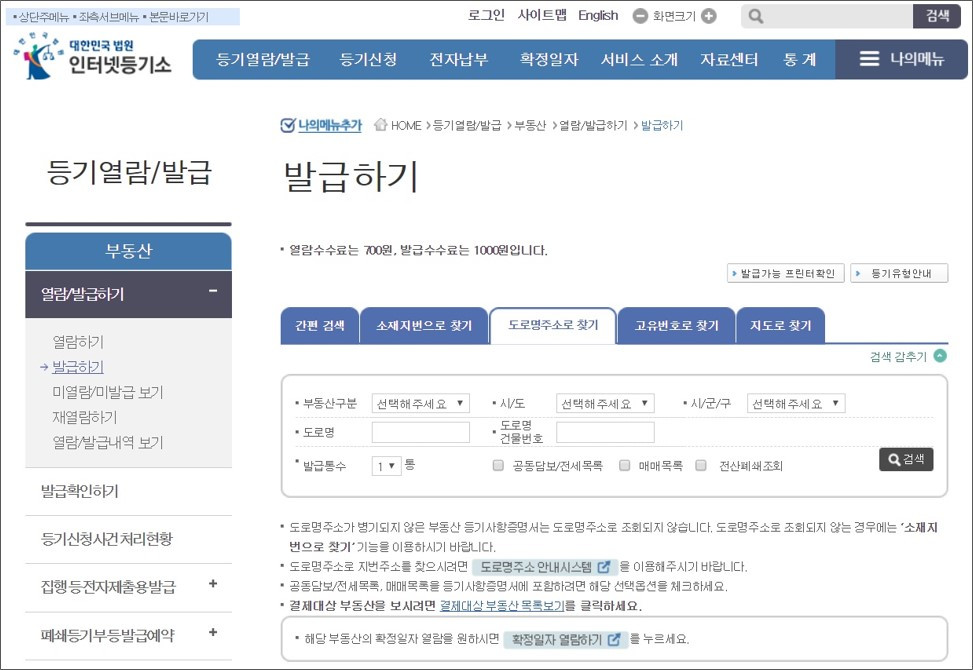Click 결제대상 부동산 목록보기 link
Screen dimensions: 973x670
click(502, 605)
